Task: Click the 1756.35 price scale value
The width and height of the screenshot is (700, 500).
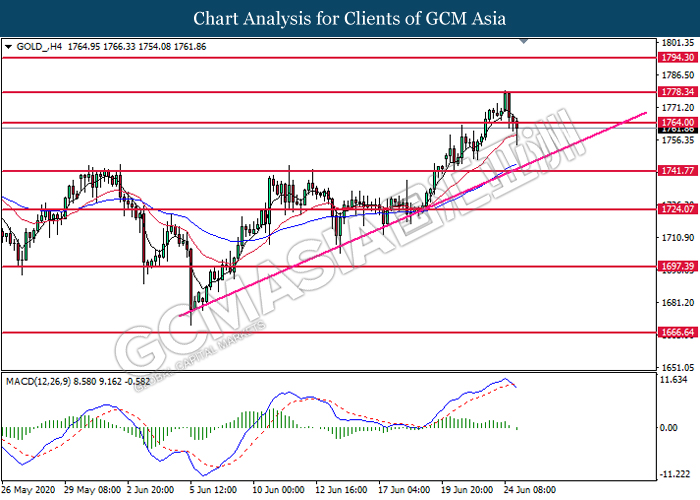Action: (x=678, y=140)
